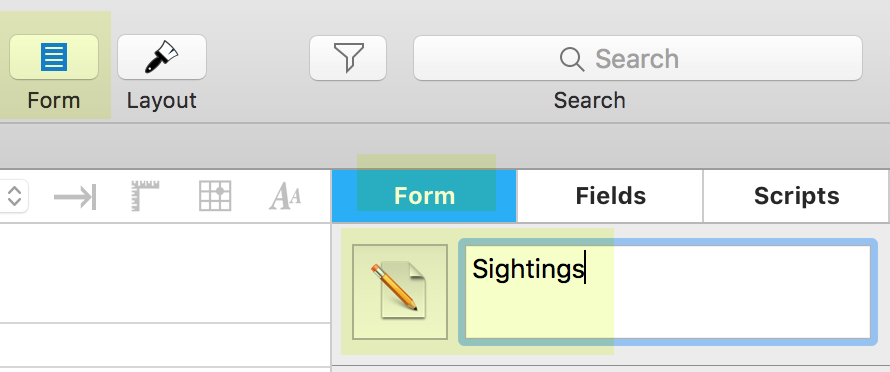Viewport: 890px width, 372px height.
Task: Click the funnel filter button
Action: 348,58
